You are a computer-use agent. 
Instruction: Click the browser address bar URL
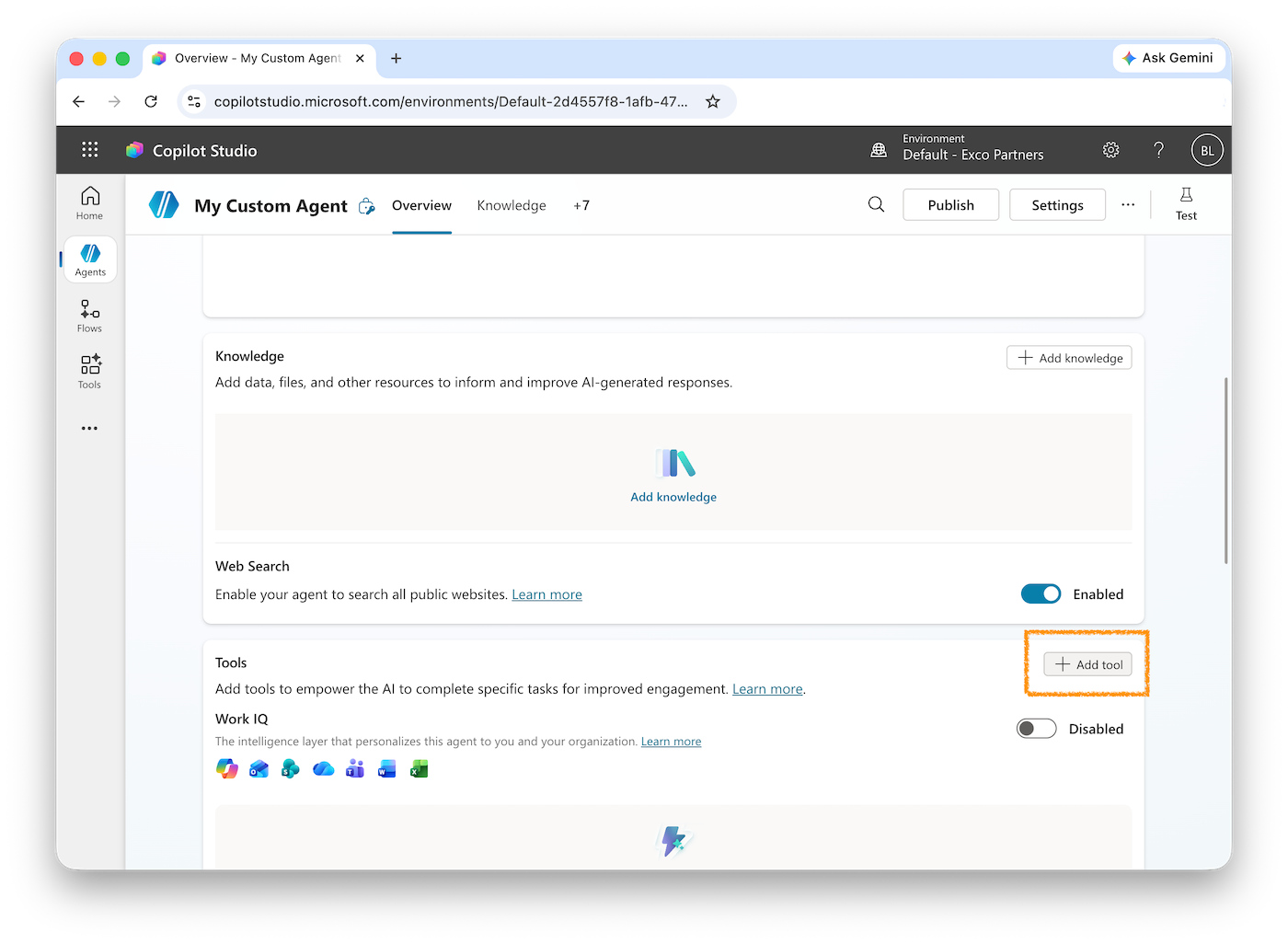tap(451, 101)
